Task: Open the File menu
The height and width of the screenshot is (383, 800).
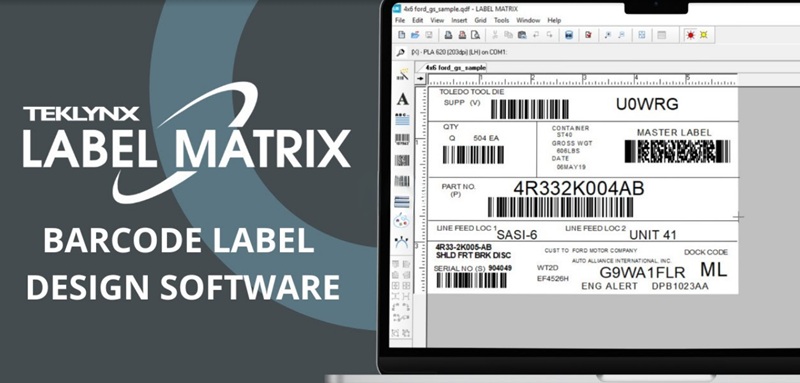Action: [x=400, y=20]
